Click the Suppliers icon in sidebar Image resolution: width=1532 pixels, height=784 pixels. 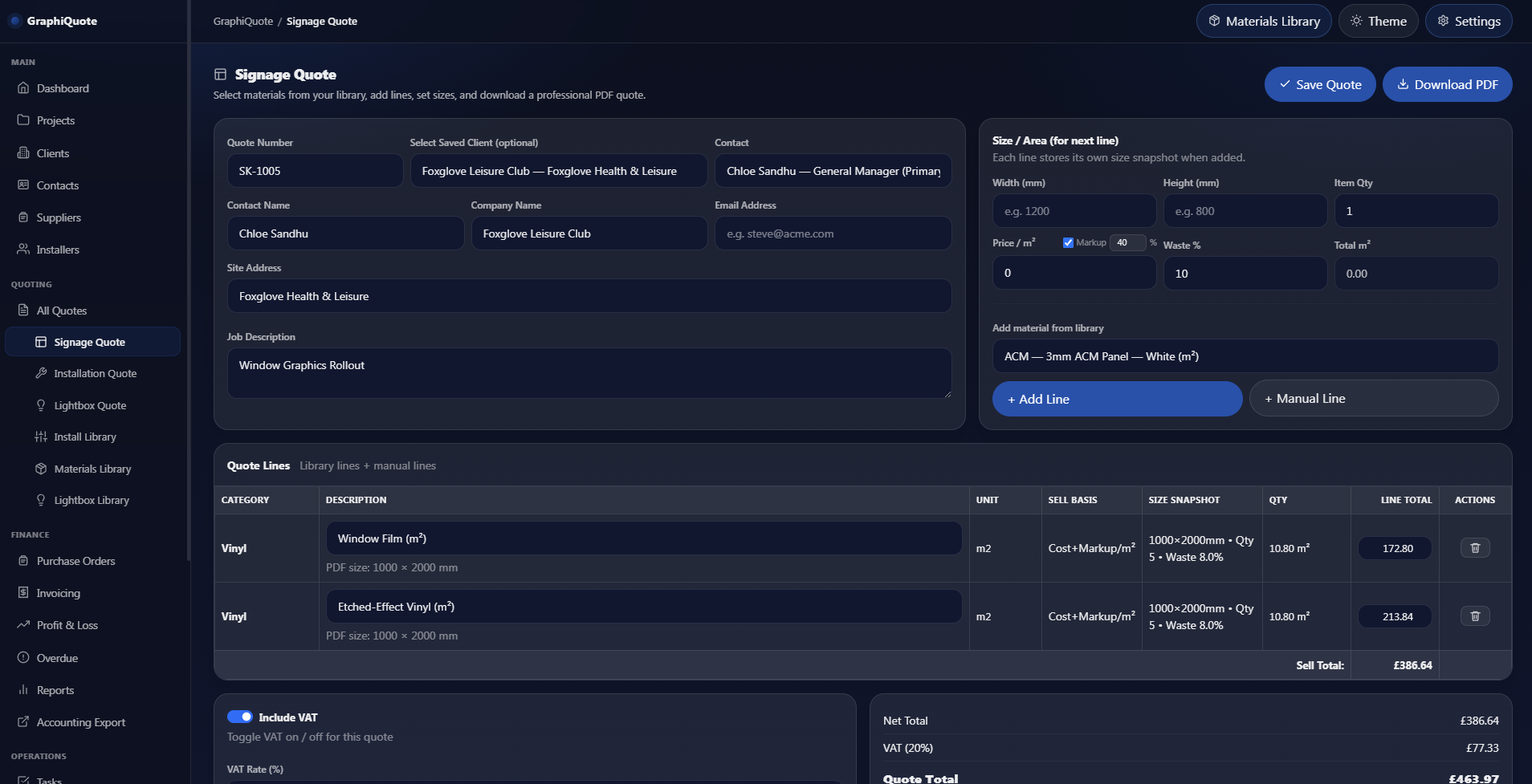23,217
